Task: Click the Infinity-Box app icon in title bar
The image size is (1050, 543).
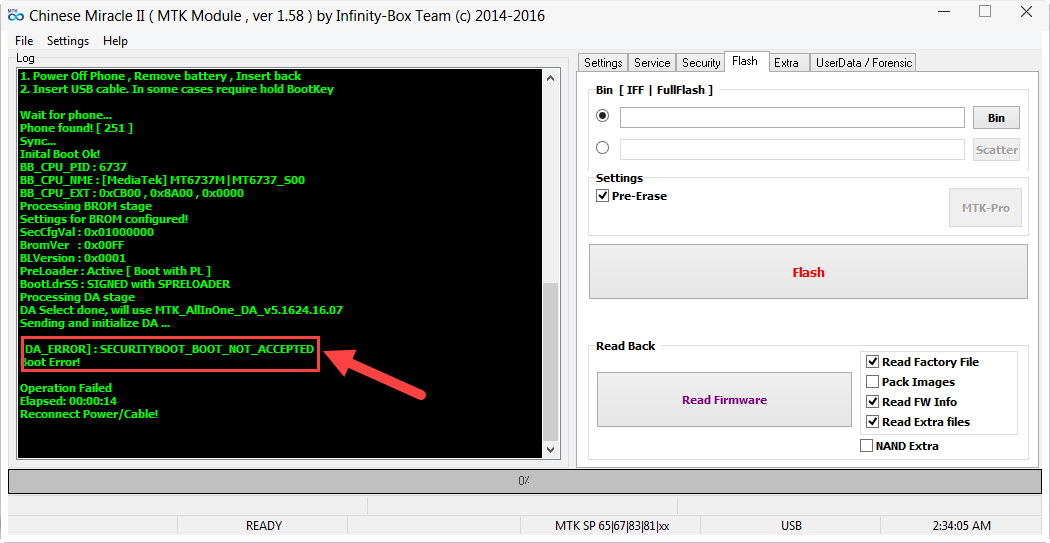Action: point(15,15)
